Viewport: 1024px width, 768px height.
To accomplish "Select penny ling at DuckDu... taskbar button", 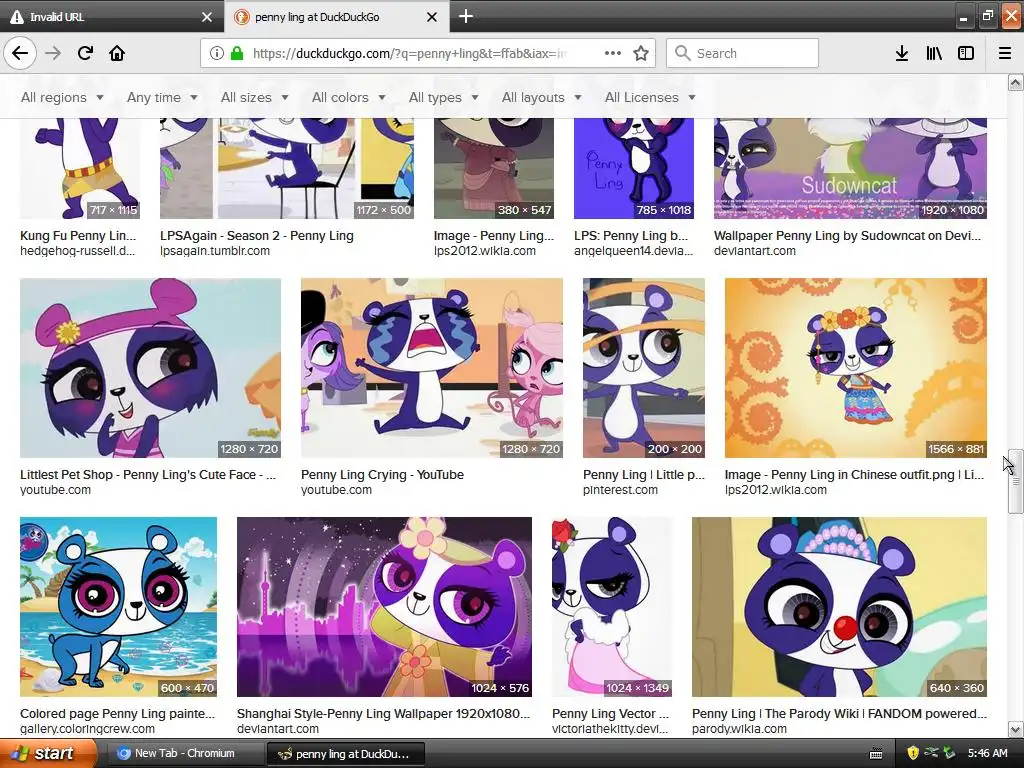I will point(346,754).
